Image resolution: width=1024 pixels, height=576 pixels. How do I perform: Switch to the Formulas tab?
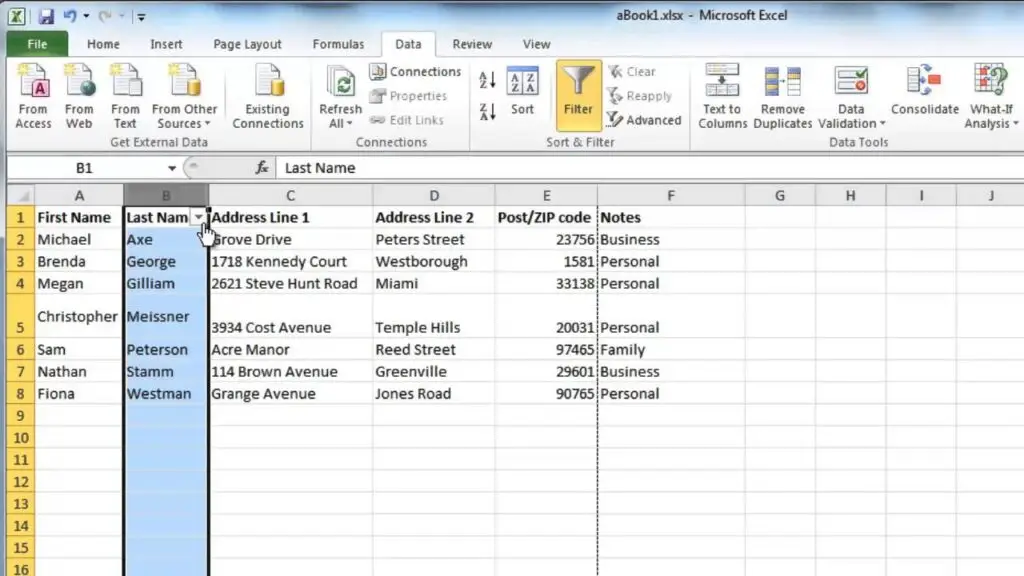point(338,44)
